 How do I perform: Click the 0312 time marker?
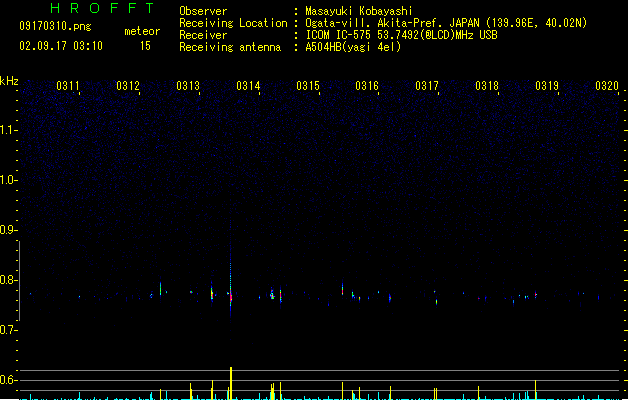pos(128,86)
